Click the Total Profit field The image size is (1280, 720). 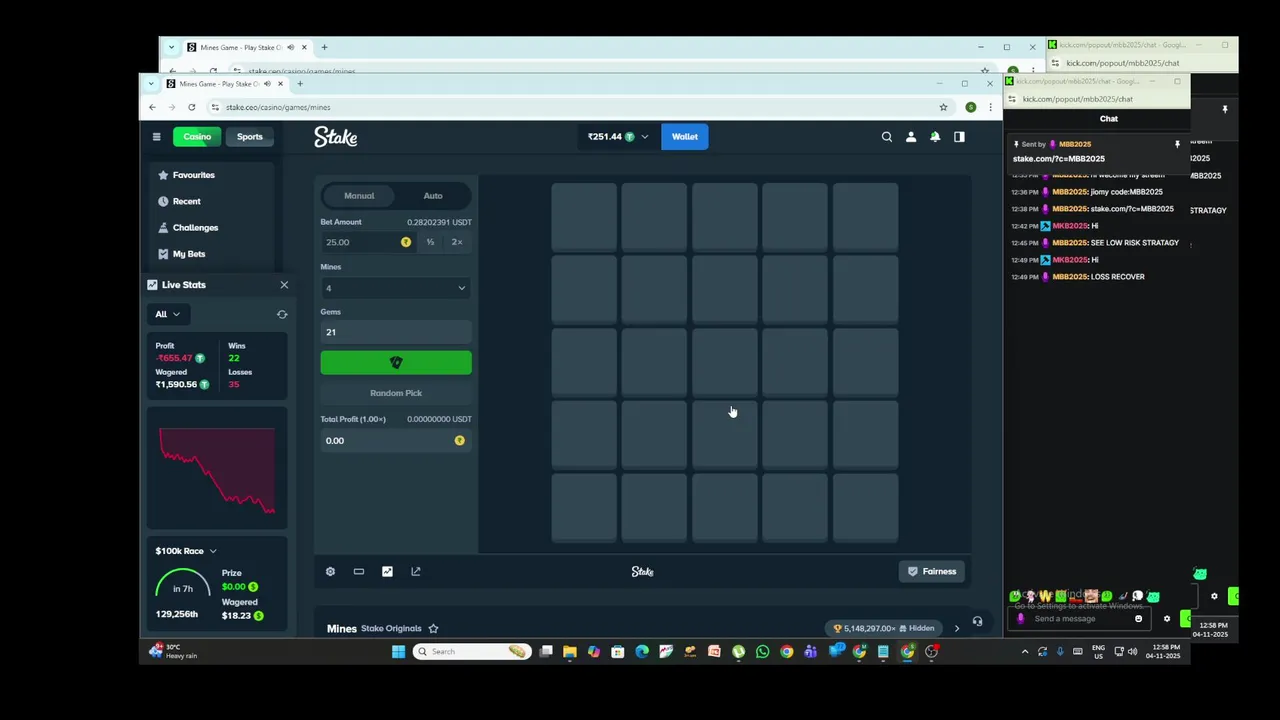tap(396, 441)
